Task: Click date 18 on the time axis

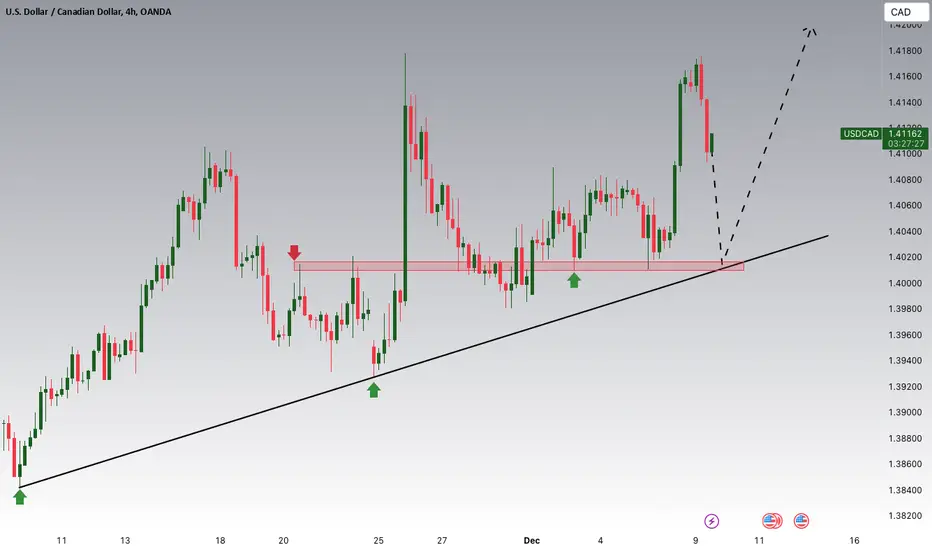Action: click(220, 540)
